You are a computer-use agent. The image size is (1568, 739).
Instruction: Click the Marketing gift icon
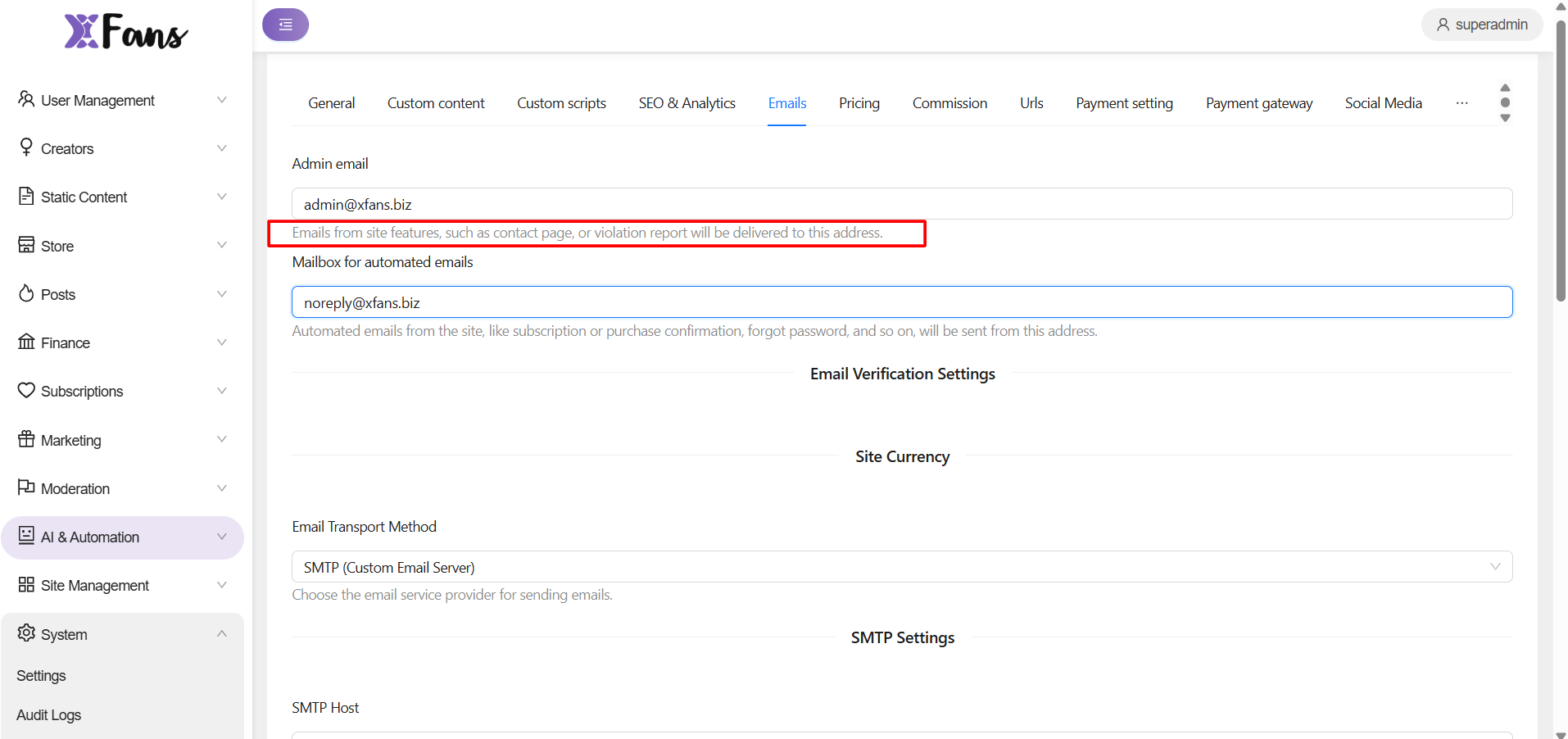[26, 439]
